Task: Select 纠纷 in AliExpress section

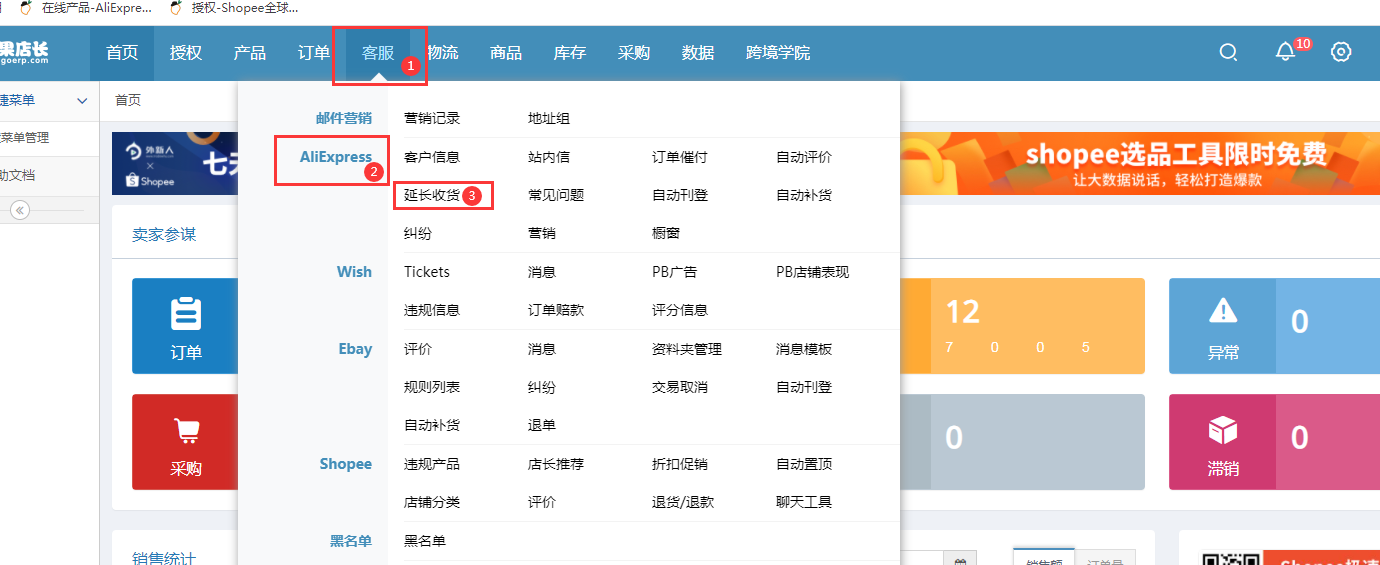Action: (418, 233)
